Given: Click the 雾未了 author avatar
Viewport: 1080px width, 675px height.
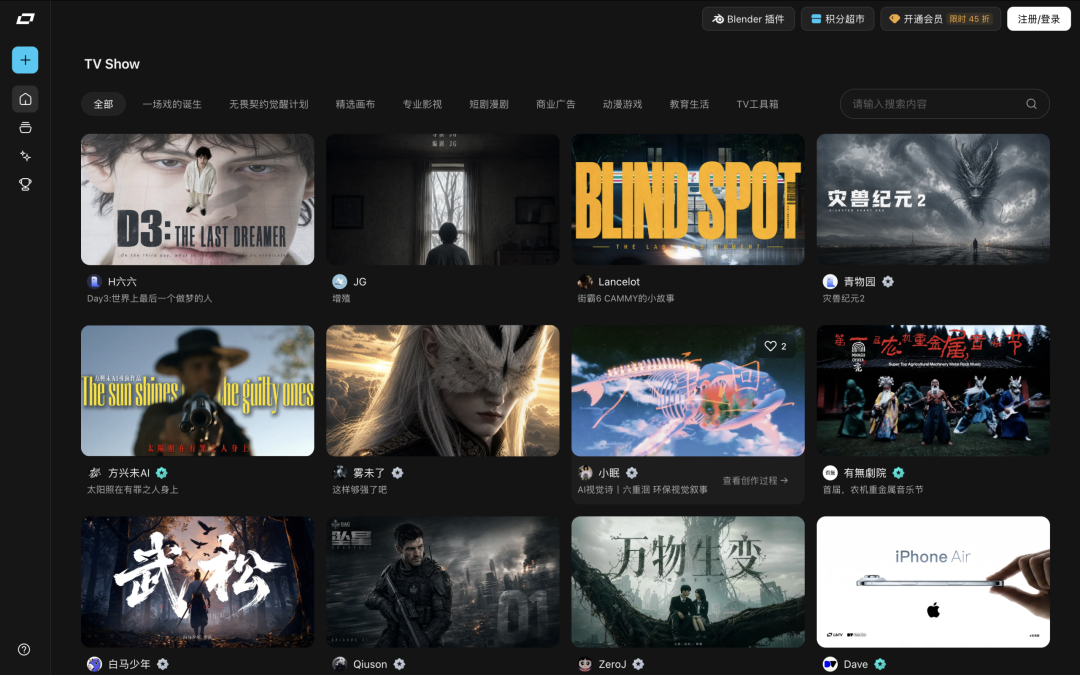Looking at the screenshot, I should click(x=340, y=472).
